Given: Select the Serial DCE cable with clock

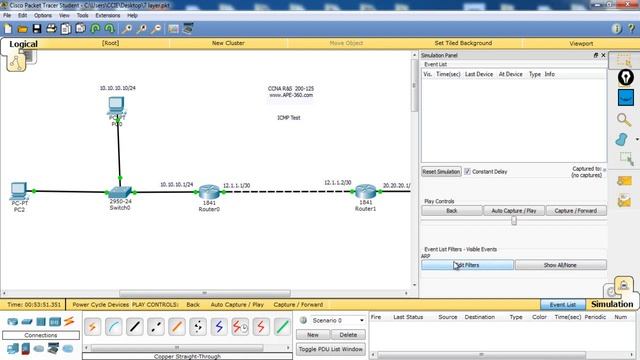Looking at the screenshot, I should pyautogui.click(x=240, y=327).
